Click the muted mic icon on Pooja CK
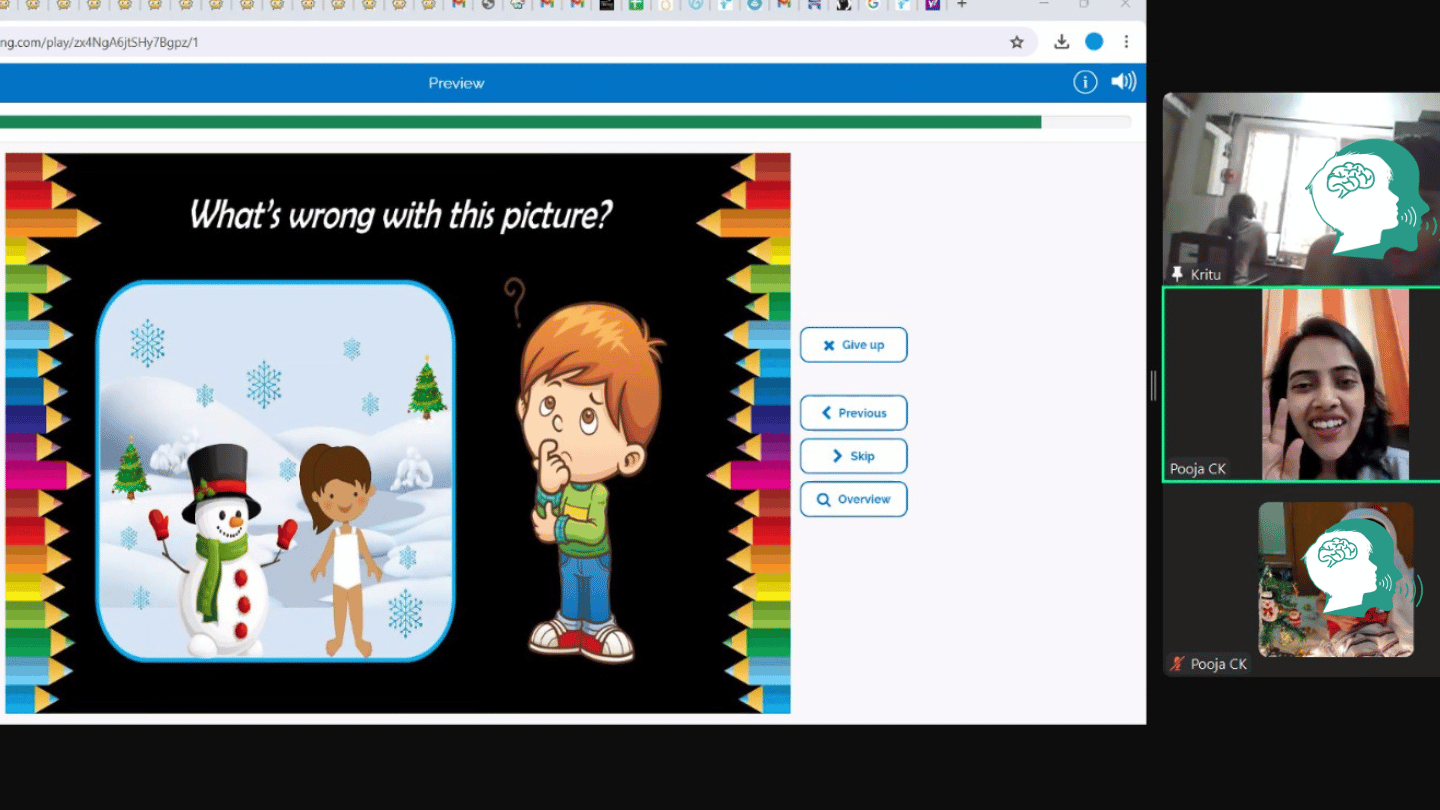This screenshot has height=810, width=1440. (x=1178, y=663)
